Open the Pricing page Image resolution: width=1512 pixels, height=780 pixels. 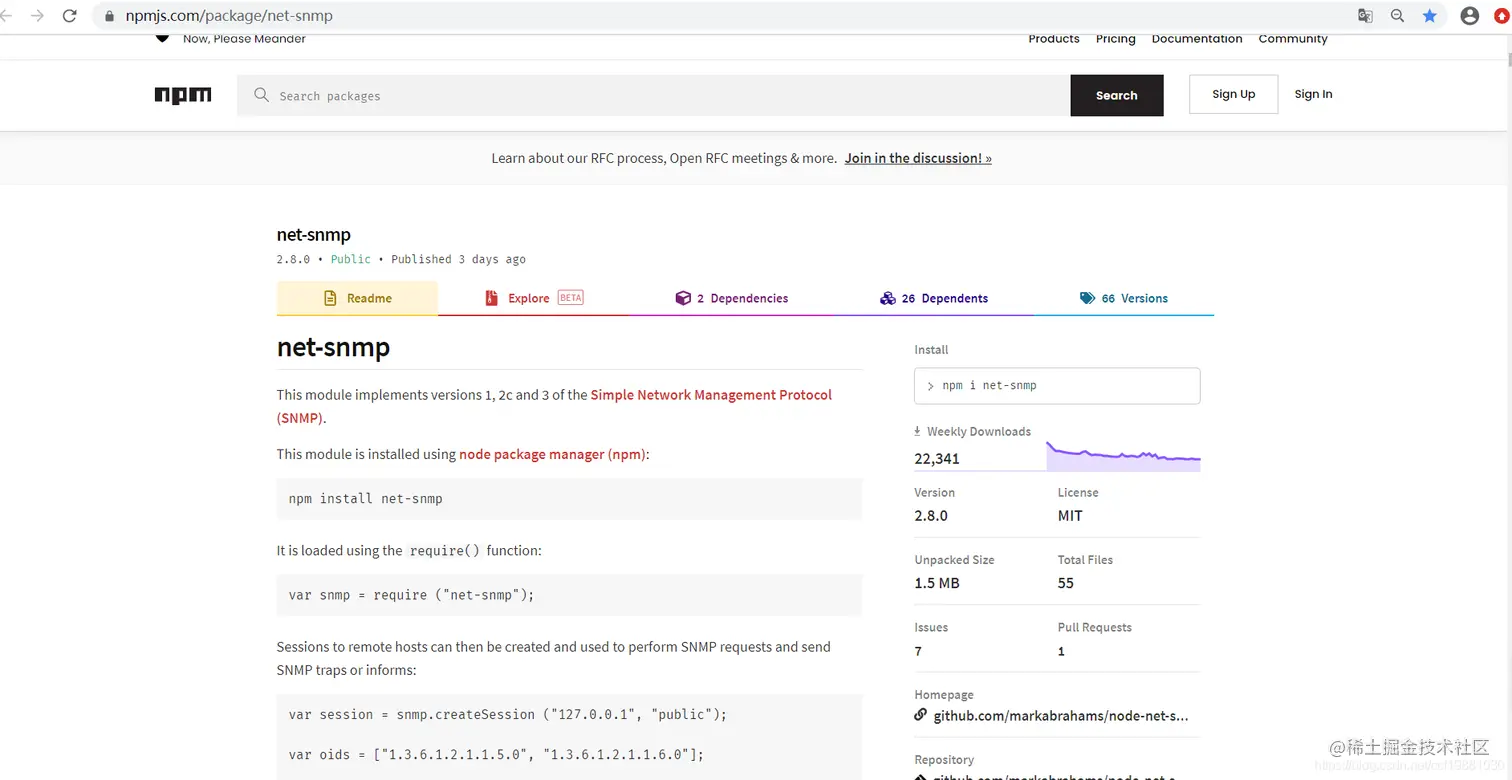click(x=1115, y=39)
